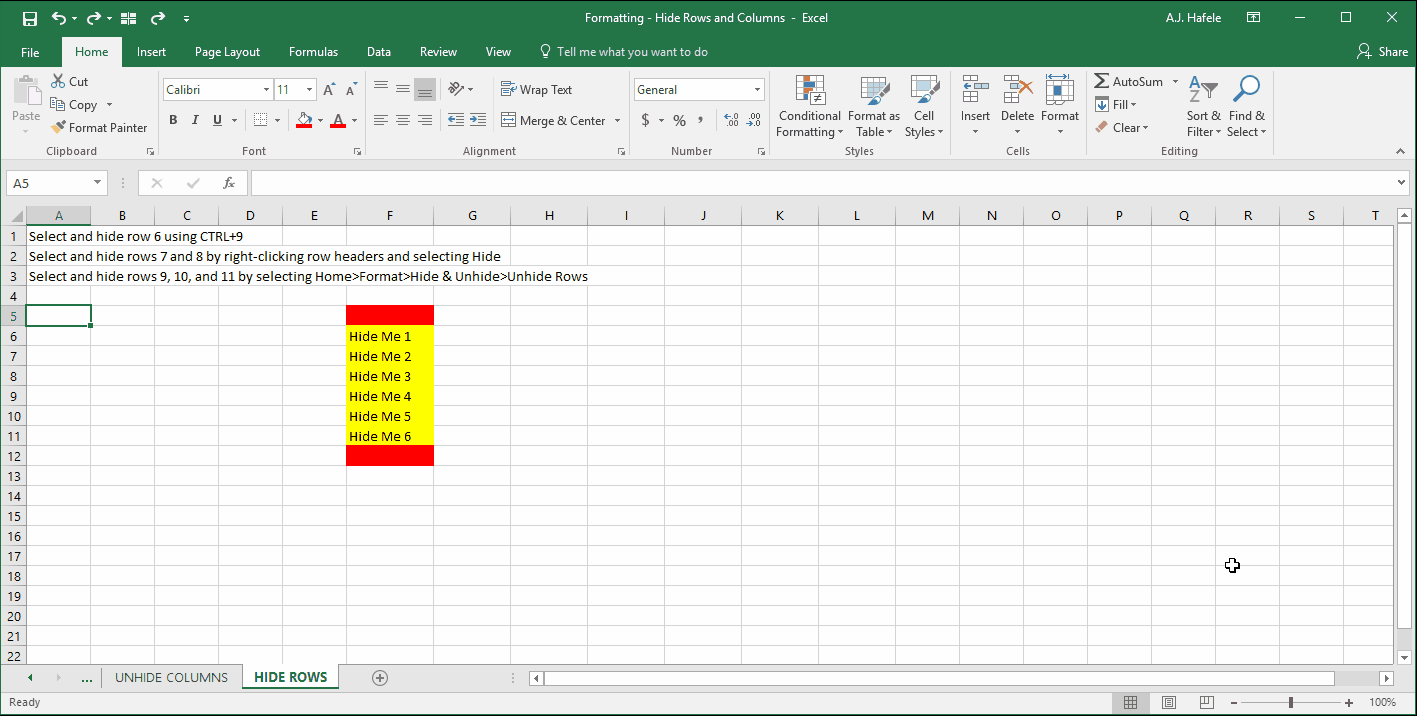The image size is (1417, 716).
Task: Open the Format cells menu
Action: pyautogui.click(x=1060, y=106)
